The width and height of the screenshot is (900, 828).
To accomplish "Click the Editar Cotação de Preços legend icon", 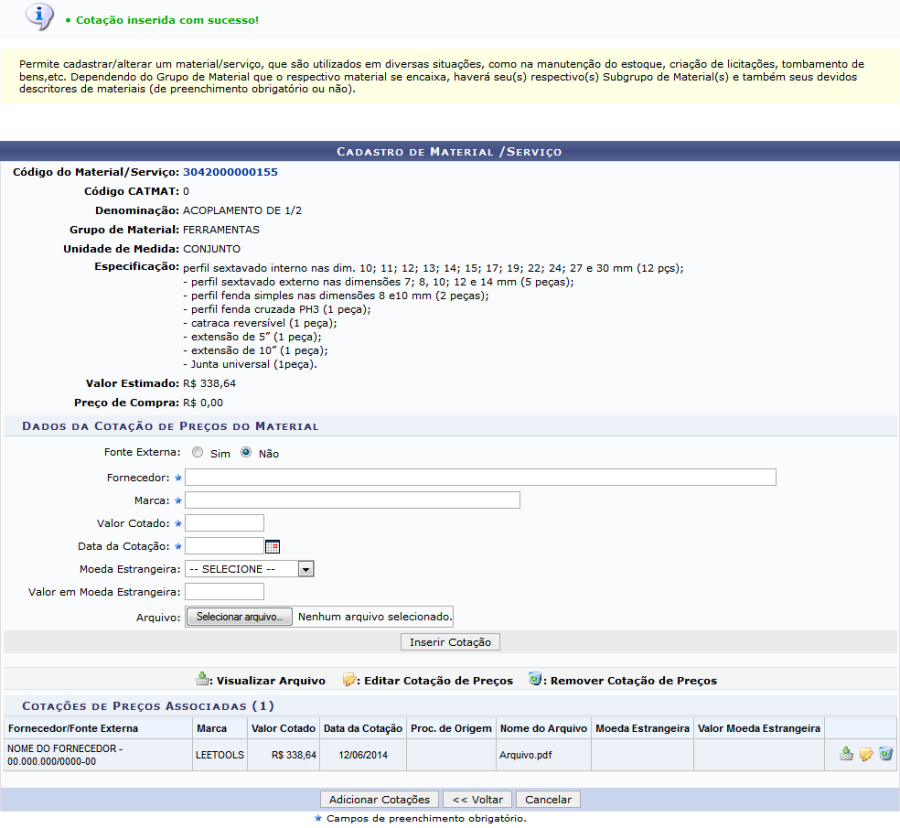I will (350, 680).
